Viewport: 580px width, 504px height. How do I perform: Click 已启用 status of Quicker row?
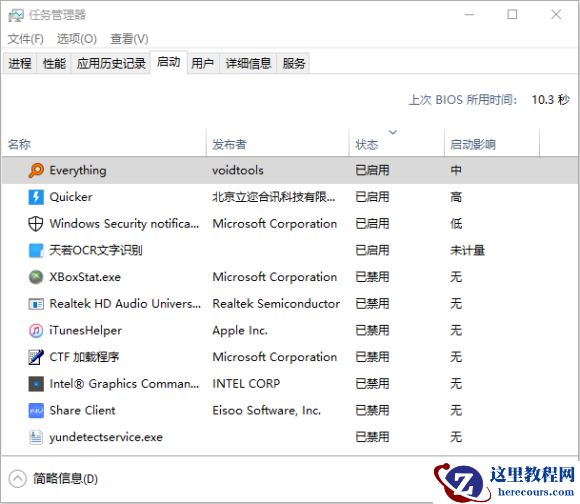372,197
